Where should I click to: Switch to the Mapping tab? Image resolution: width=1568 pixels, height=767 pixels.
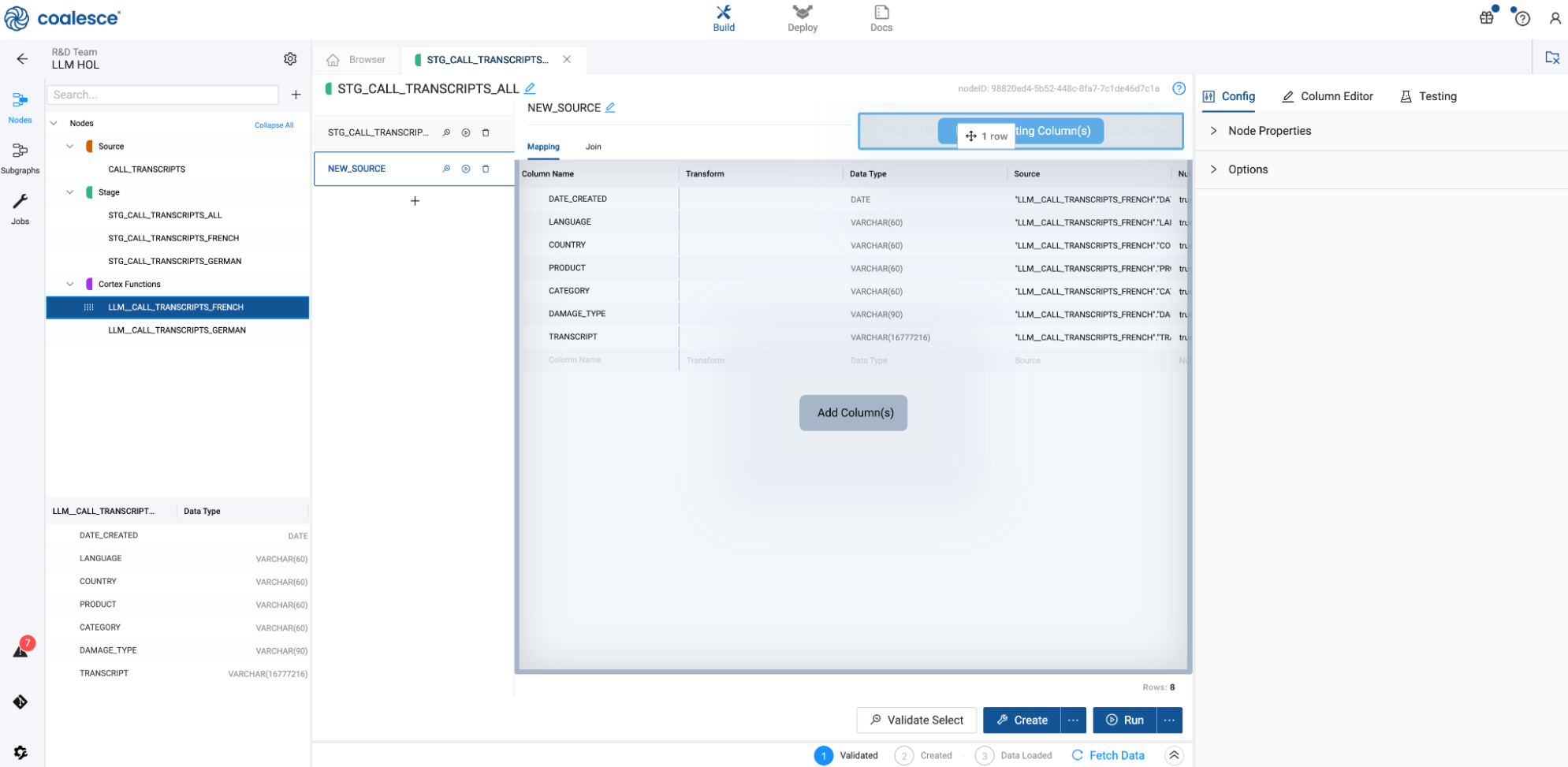click(543, 147)
